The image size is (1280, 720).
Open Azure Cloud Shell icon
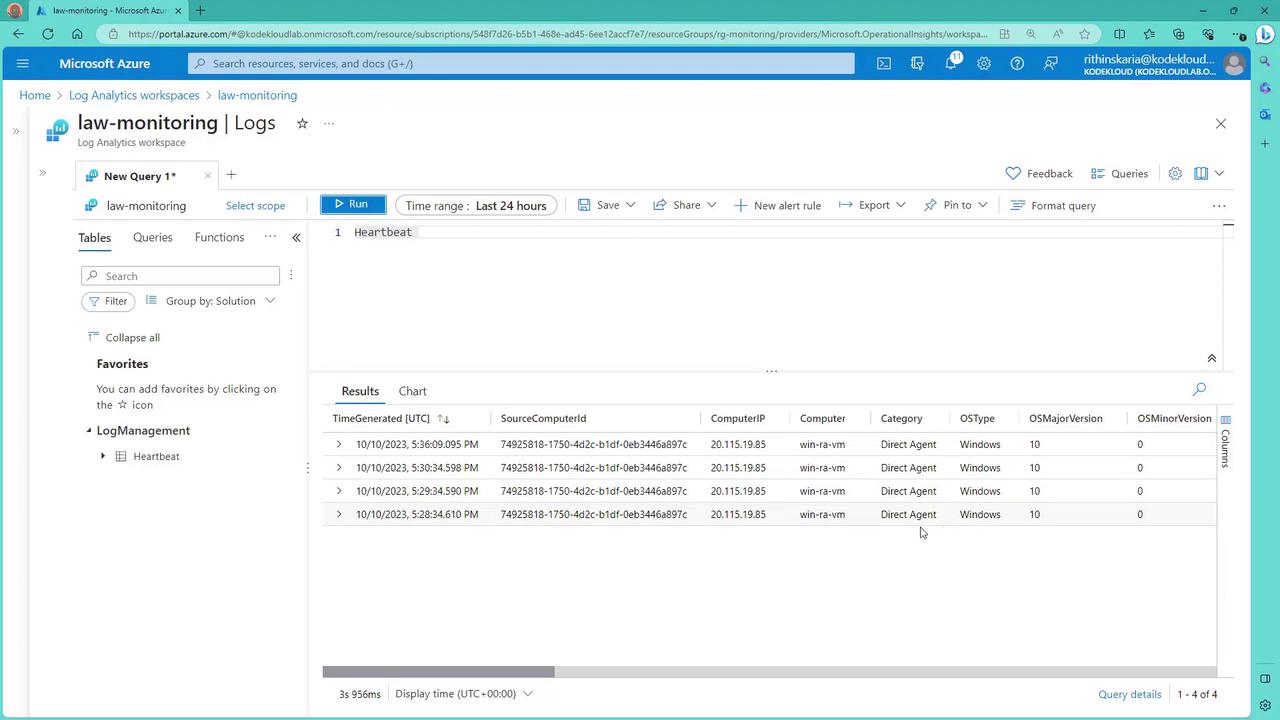(884, 63)
